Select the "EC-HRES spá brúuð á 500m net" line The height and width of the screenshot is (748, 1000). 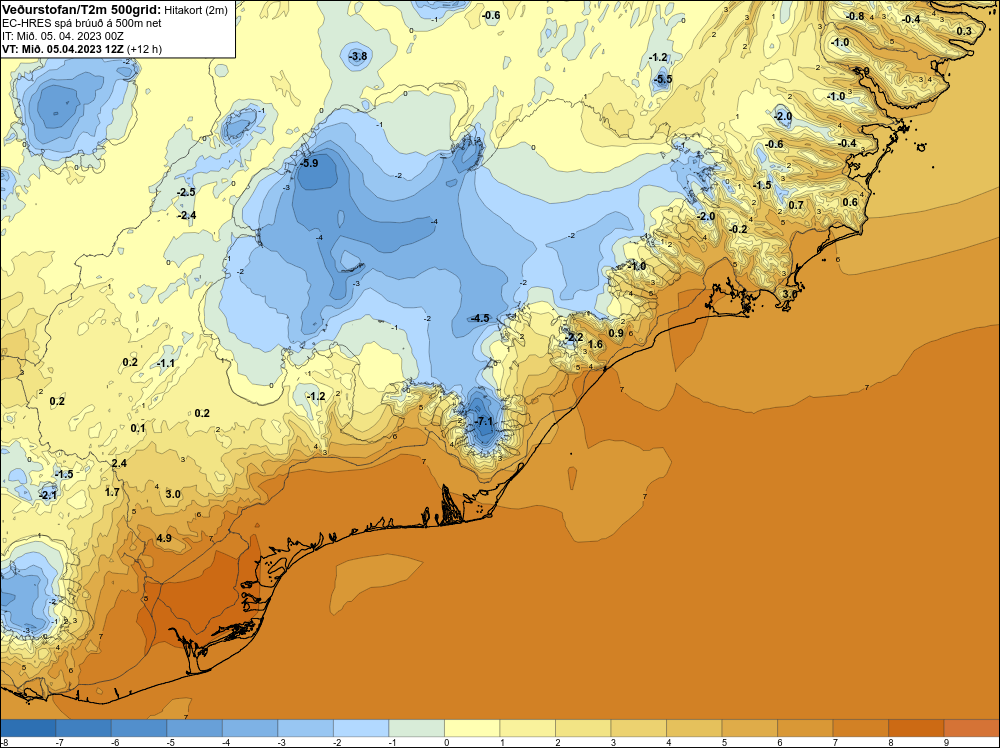point(82,23)
